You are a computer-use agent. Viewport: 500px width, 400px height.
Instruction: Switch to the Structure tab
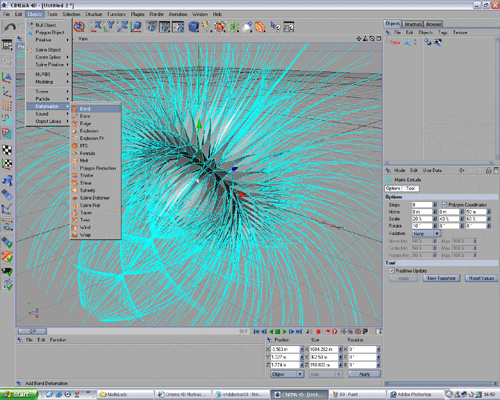pyautogui.click(x=413, y=24)
